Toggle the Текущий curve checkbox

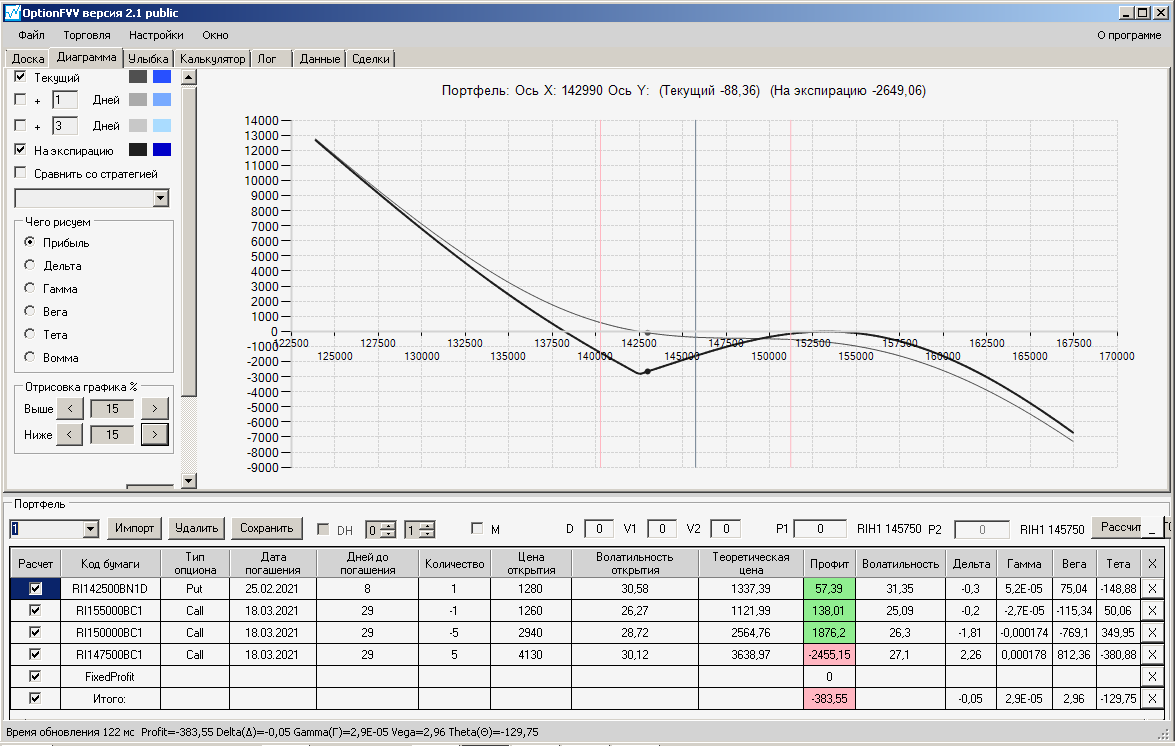(x=20, y=76)
